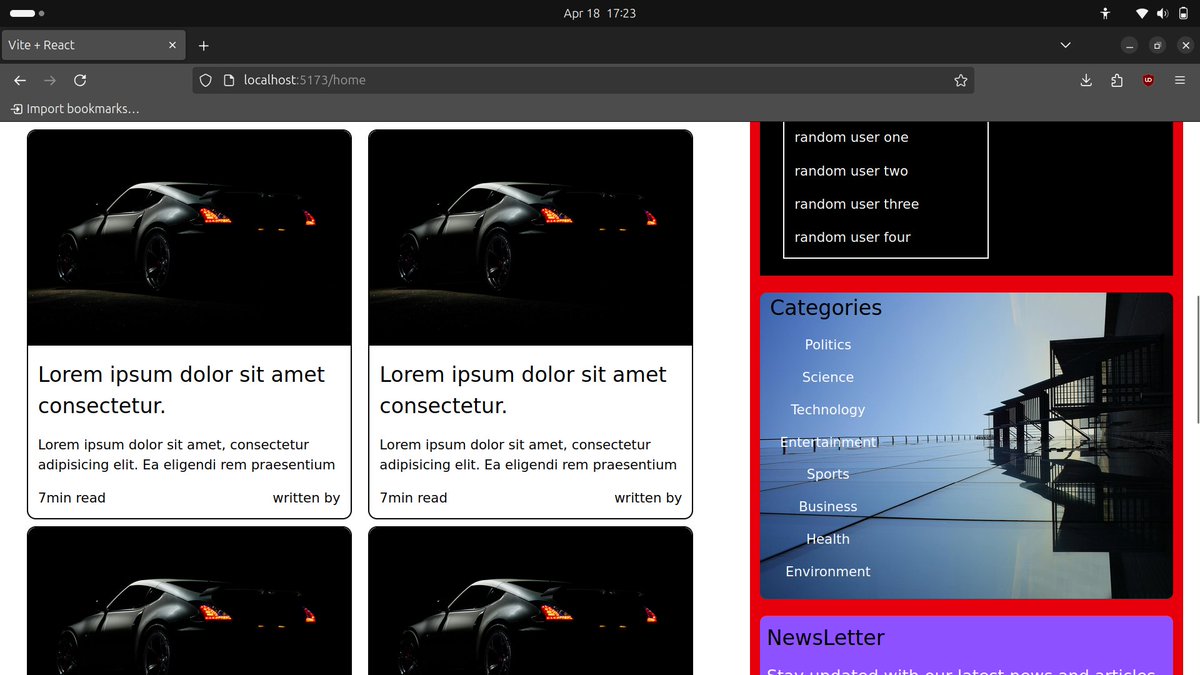The image size is (1200, 675).
Task: Click the NewsLetter heading
Action: pyautogui.click(x=826, y=638)
